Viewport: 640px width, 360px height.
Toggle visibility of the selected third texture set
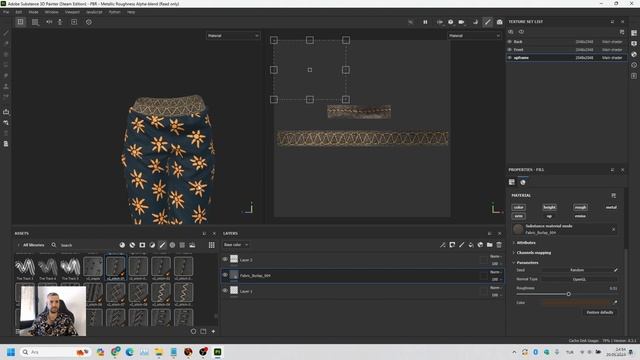pos(510,58)
